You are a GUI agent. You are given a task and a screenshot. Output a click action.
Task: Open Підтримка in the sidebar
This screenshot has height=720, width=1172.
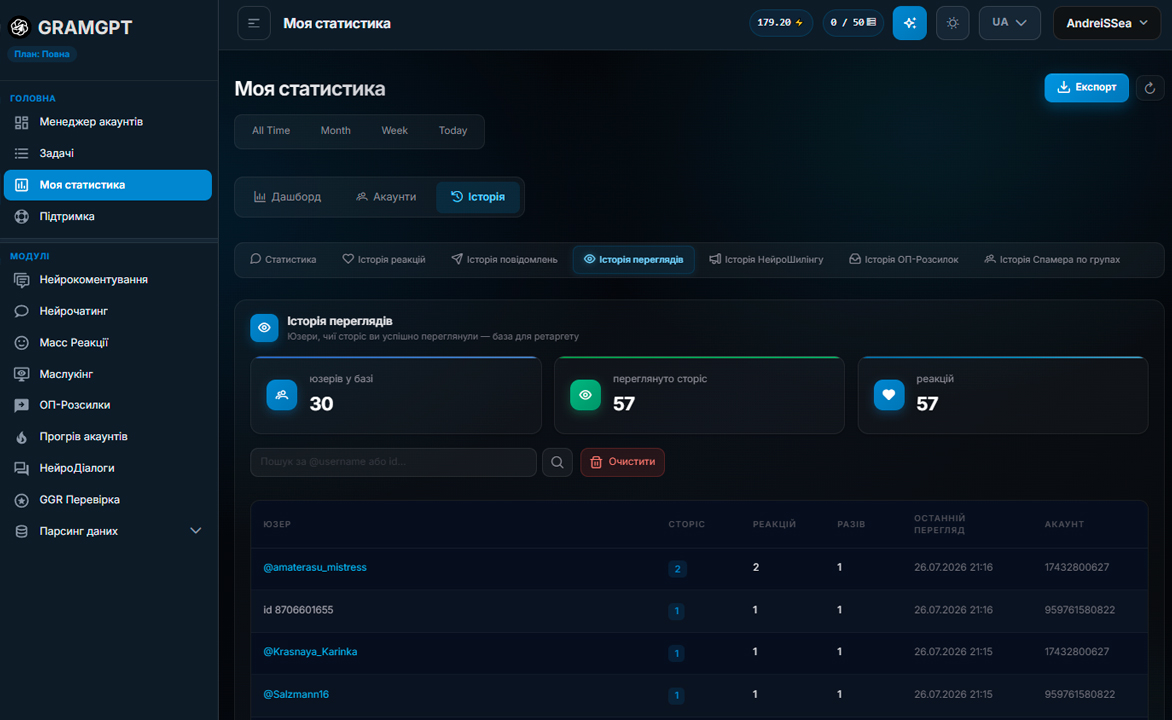[x=108, y=217]
